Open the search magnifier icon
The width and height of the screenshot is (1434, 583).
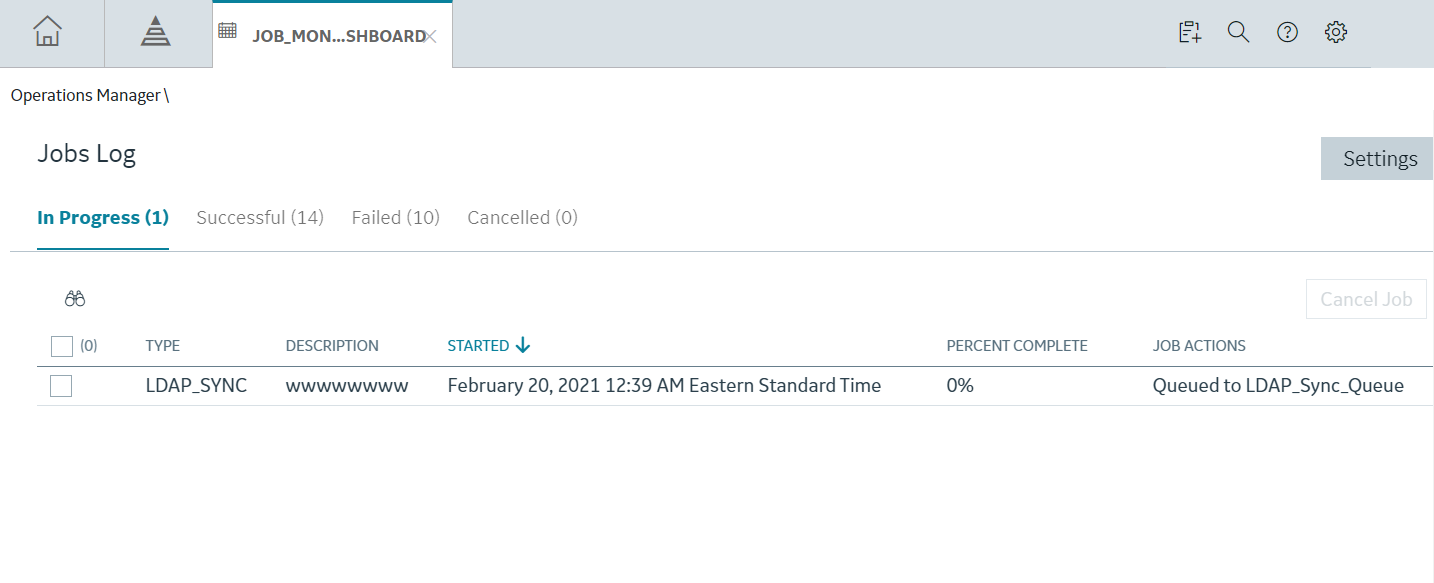point(1238,32)
